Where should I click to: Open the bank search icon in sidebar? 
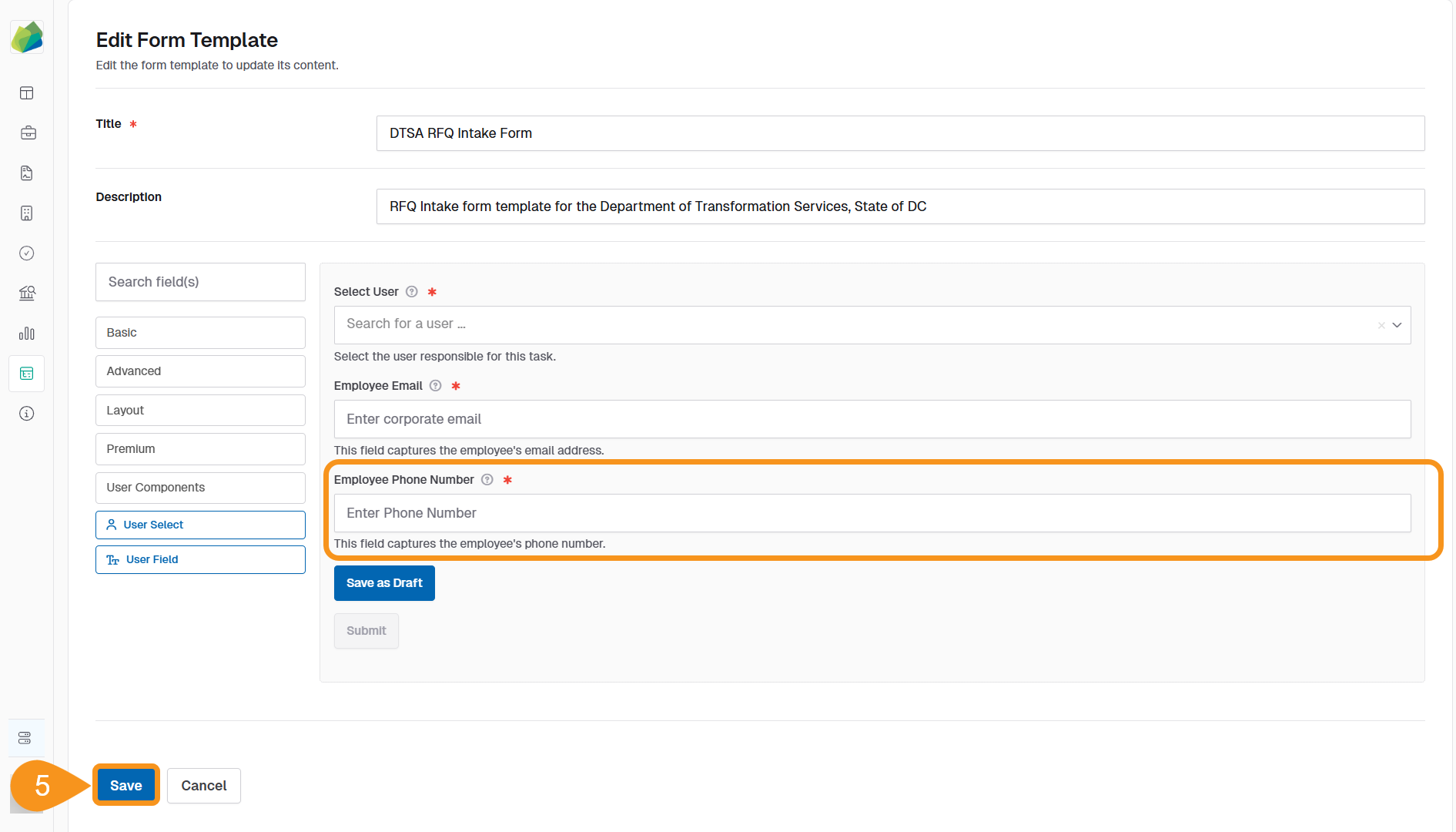pos(27,294)
